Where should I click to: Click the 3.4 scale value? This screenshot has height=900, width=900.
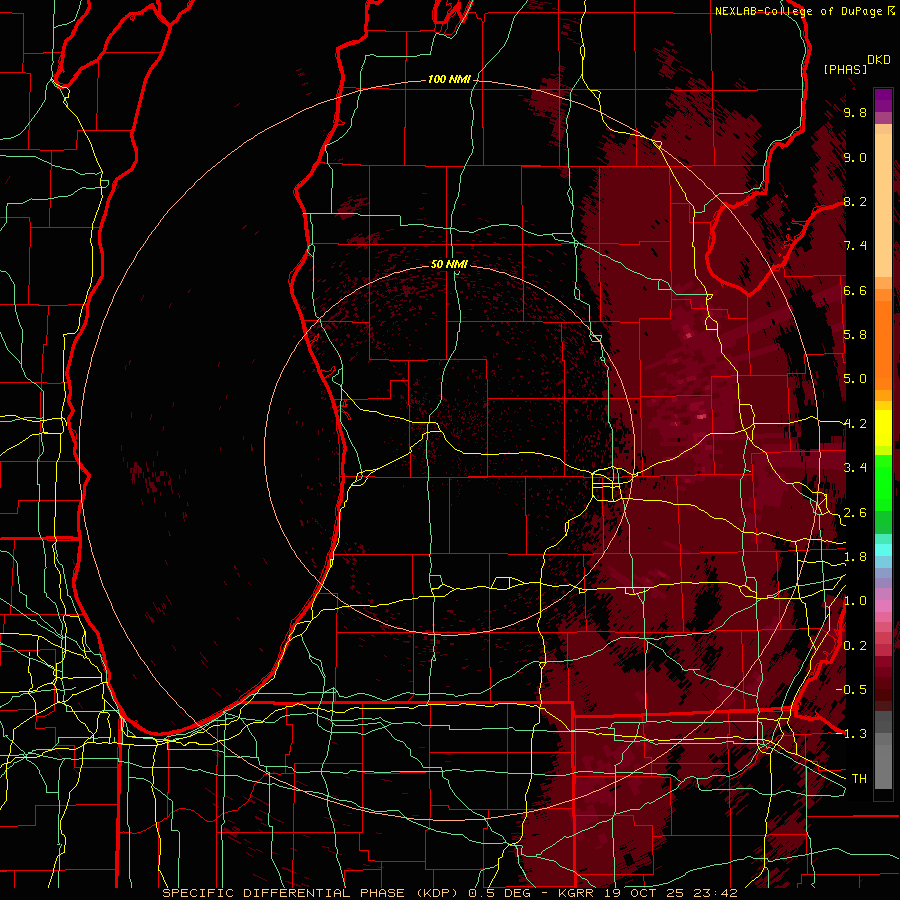(x=855, y=468)
